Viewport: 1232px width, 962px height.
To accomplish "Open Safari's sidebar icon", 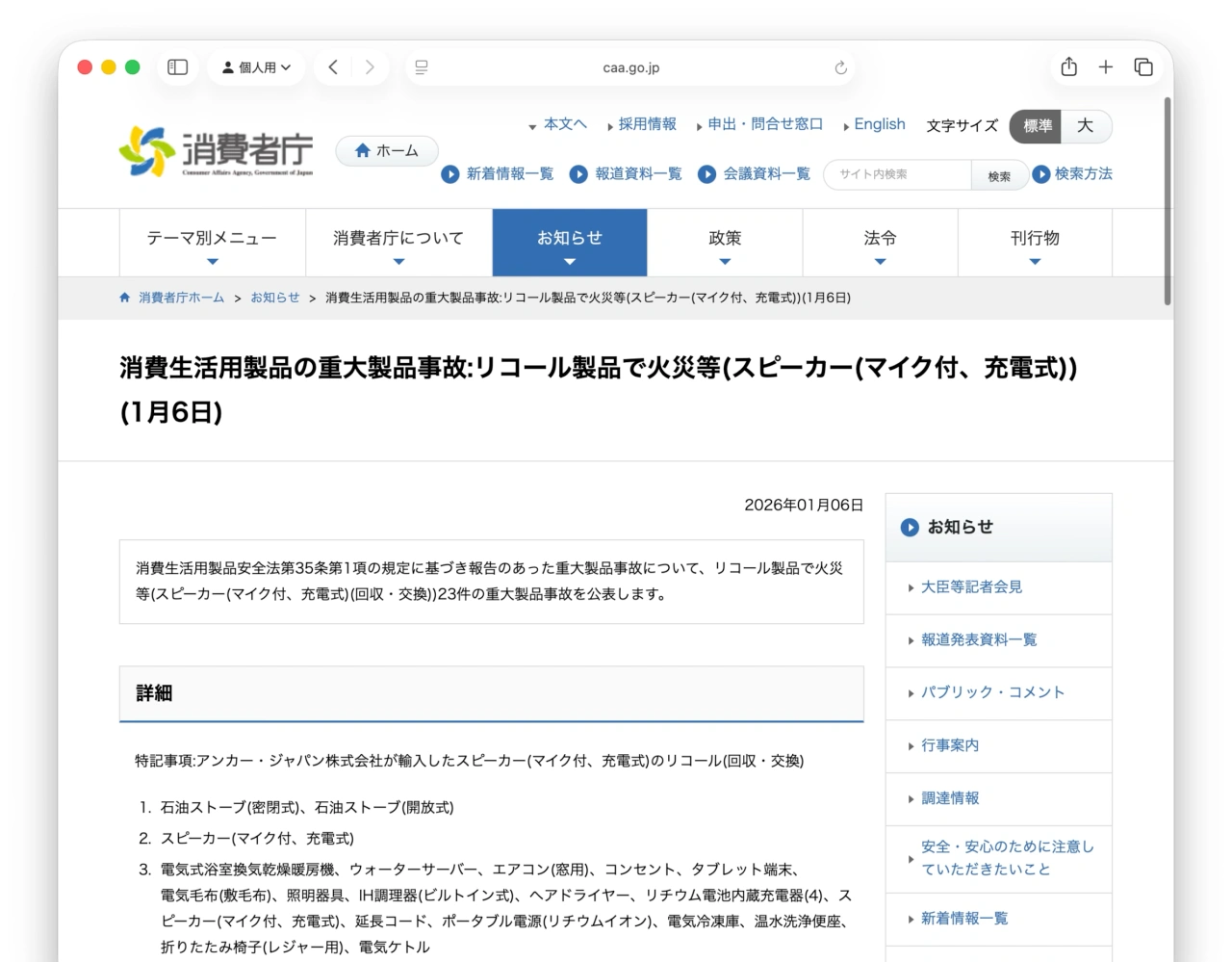I will [177, 66].
